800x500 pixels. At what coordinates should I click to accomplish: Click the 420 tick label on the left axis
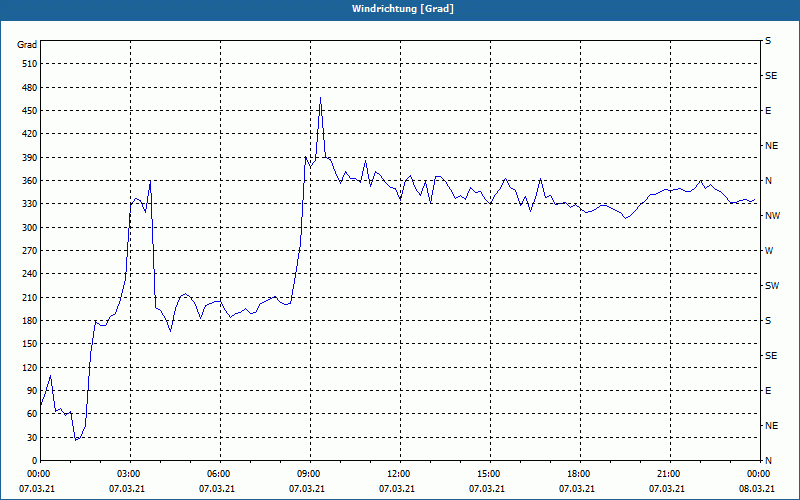(x=30, y=134)
